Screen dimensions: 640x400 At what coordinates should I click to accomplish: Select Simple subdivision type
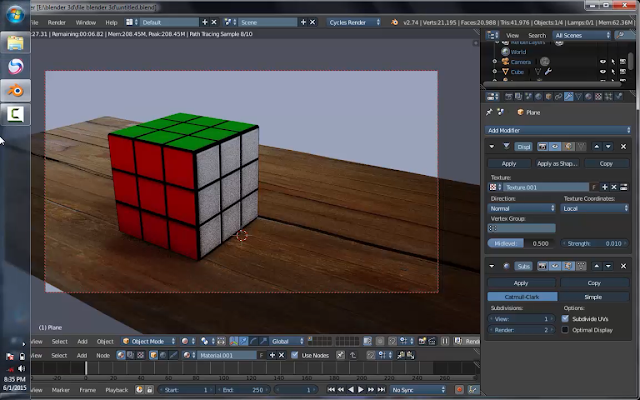pos(593,297)
